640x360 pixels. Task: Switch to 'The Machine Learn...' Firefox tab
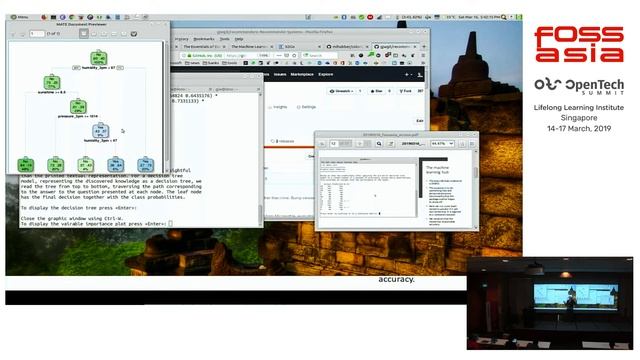coord(250,47)
